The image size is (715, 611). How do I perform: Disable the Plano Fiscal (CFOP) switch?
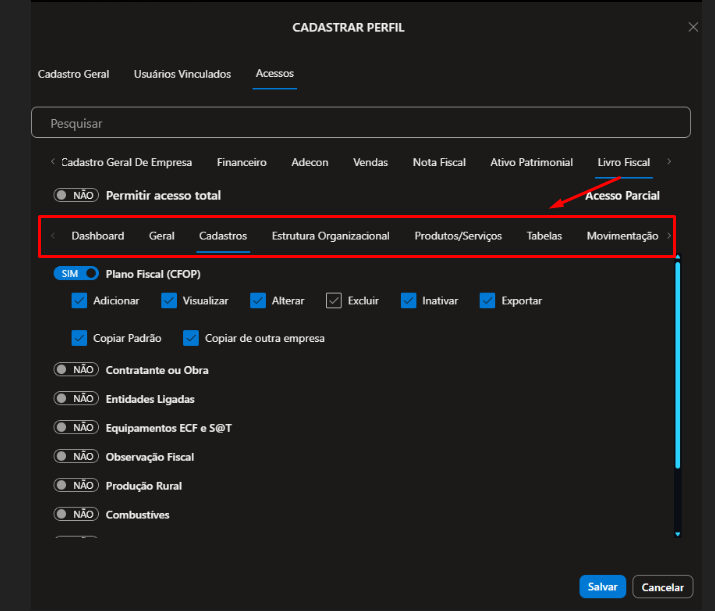[x=76, y=273]
